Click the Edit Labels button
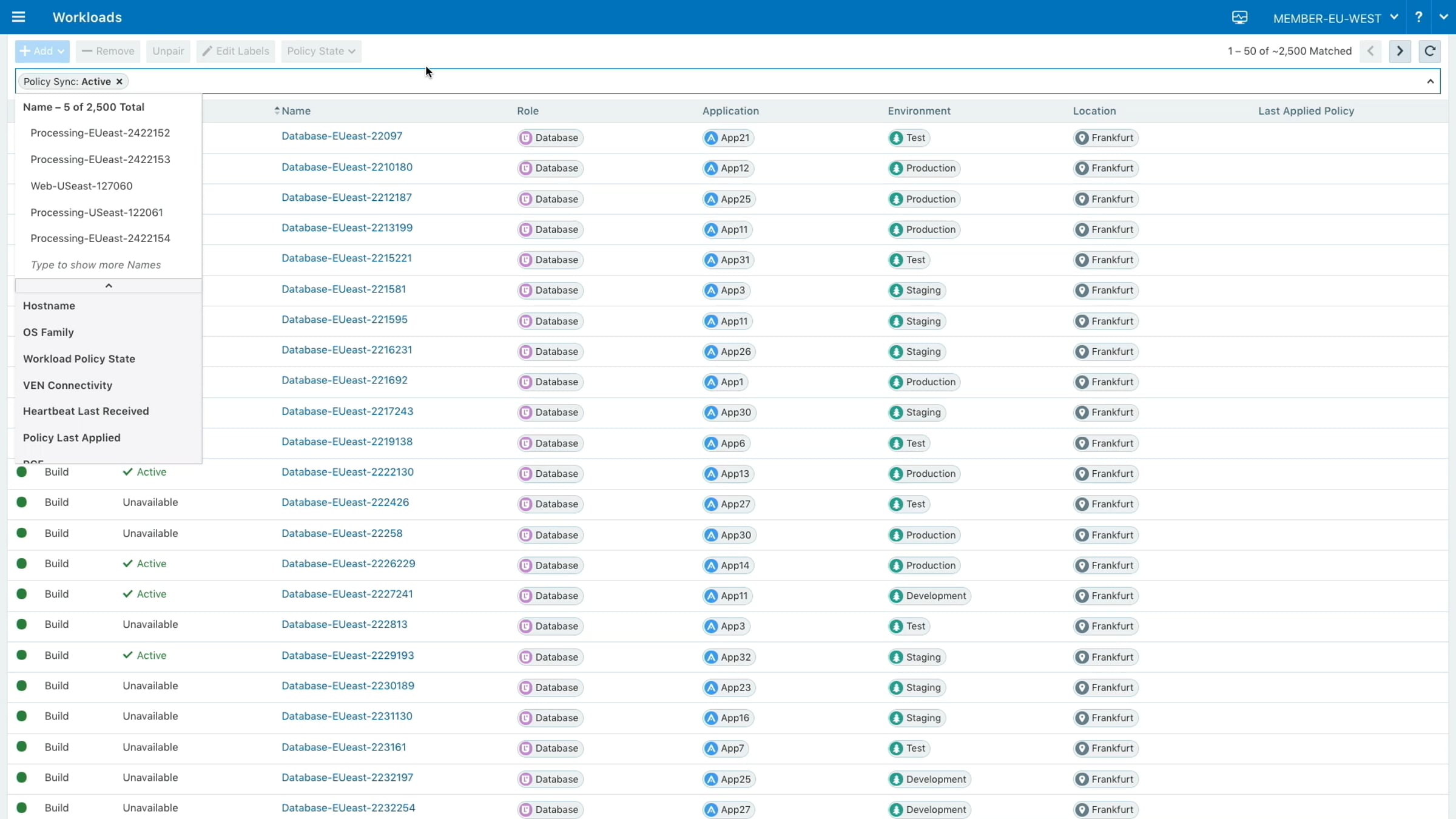Viewport: 1456px width, 819px height. click(x=235, y=51)
